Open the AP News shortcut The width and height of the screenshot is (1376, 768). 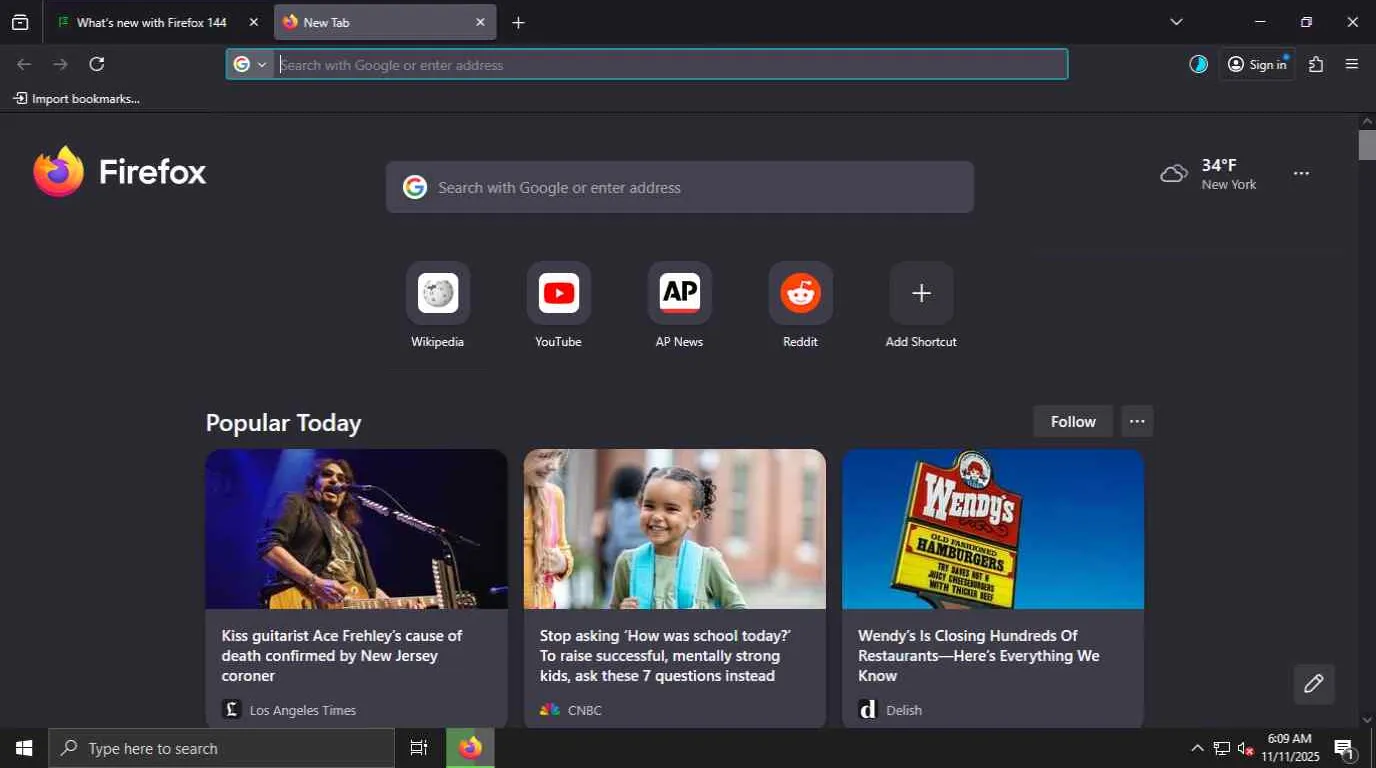click(x=680, y=306)
